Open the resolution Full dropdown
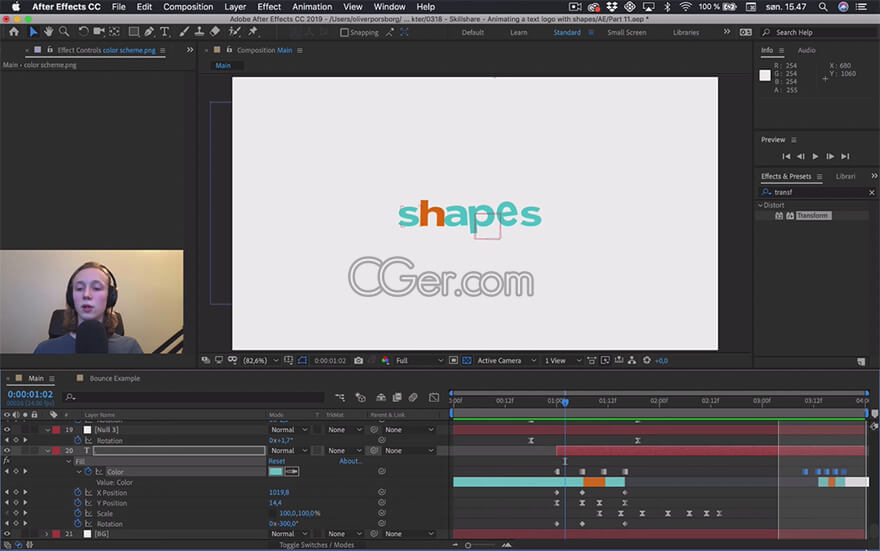The width and height of the screenshot is (880, 551). [419, 360]
